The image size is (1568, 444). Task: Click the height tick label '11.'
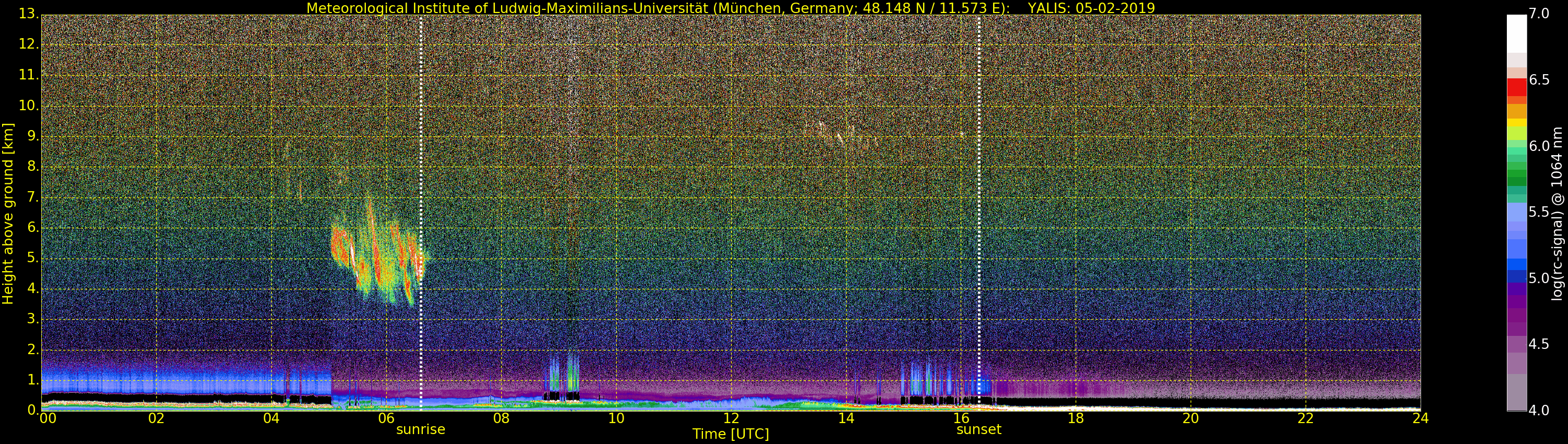click(29, 75)
